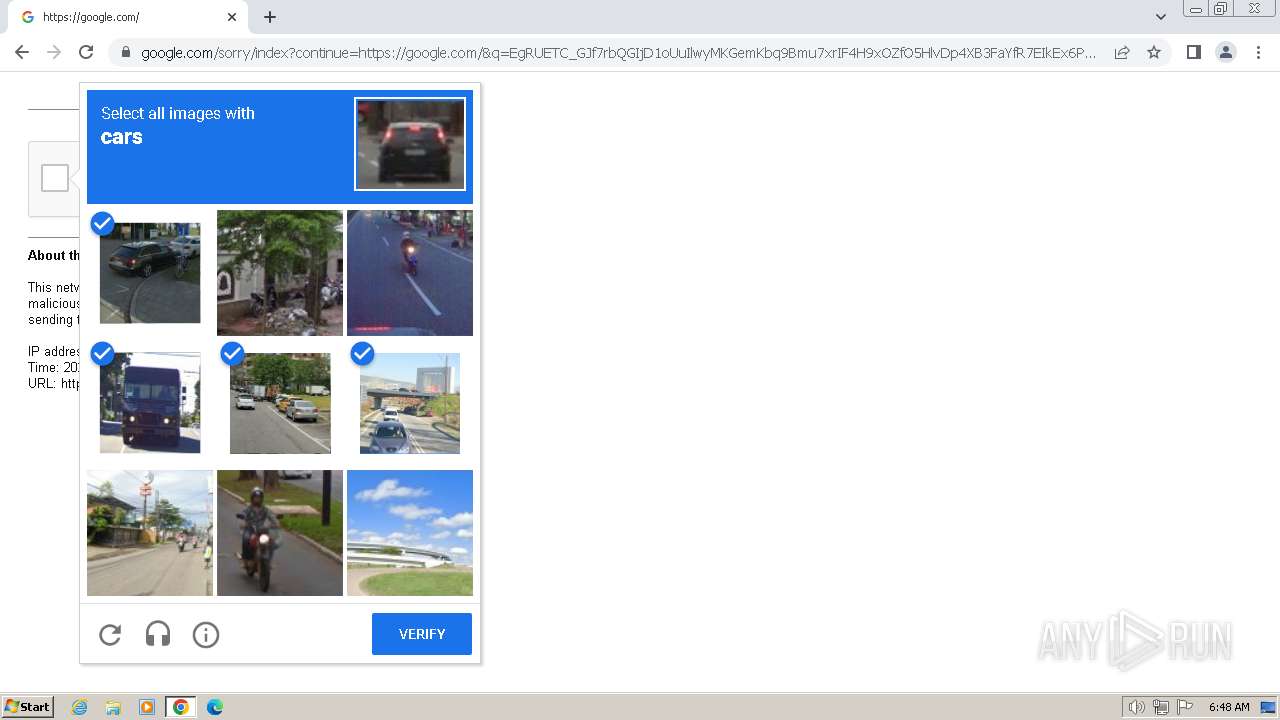1280x720 pixels.
Task: Get an audio challenge via headphones icon
Action: 158,635
